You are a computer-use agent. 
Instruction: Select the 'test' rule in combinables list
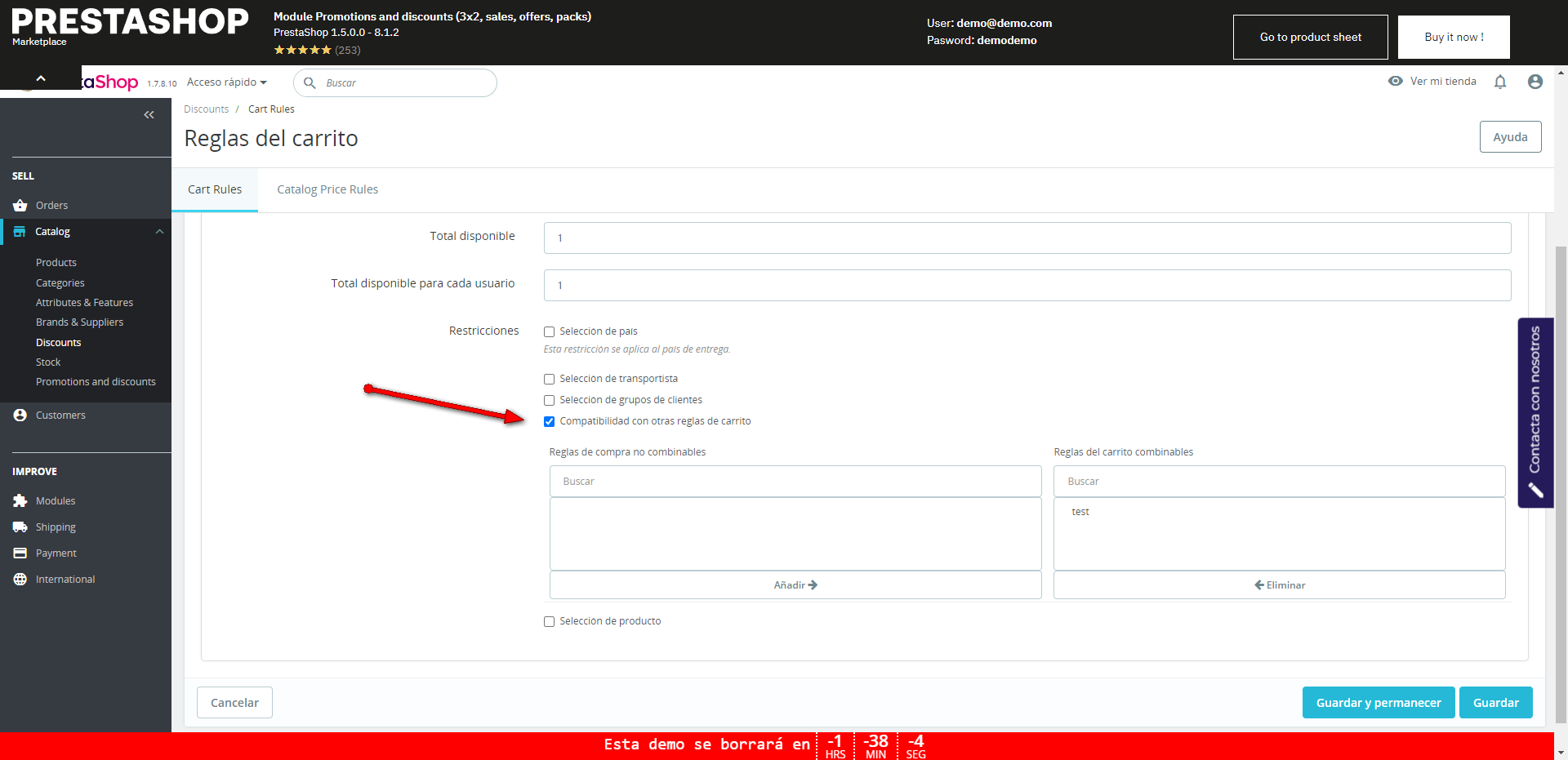point(1080,512)
